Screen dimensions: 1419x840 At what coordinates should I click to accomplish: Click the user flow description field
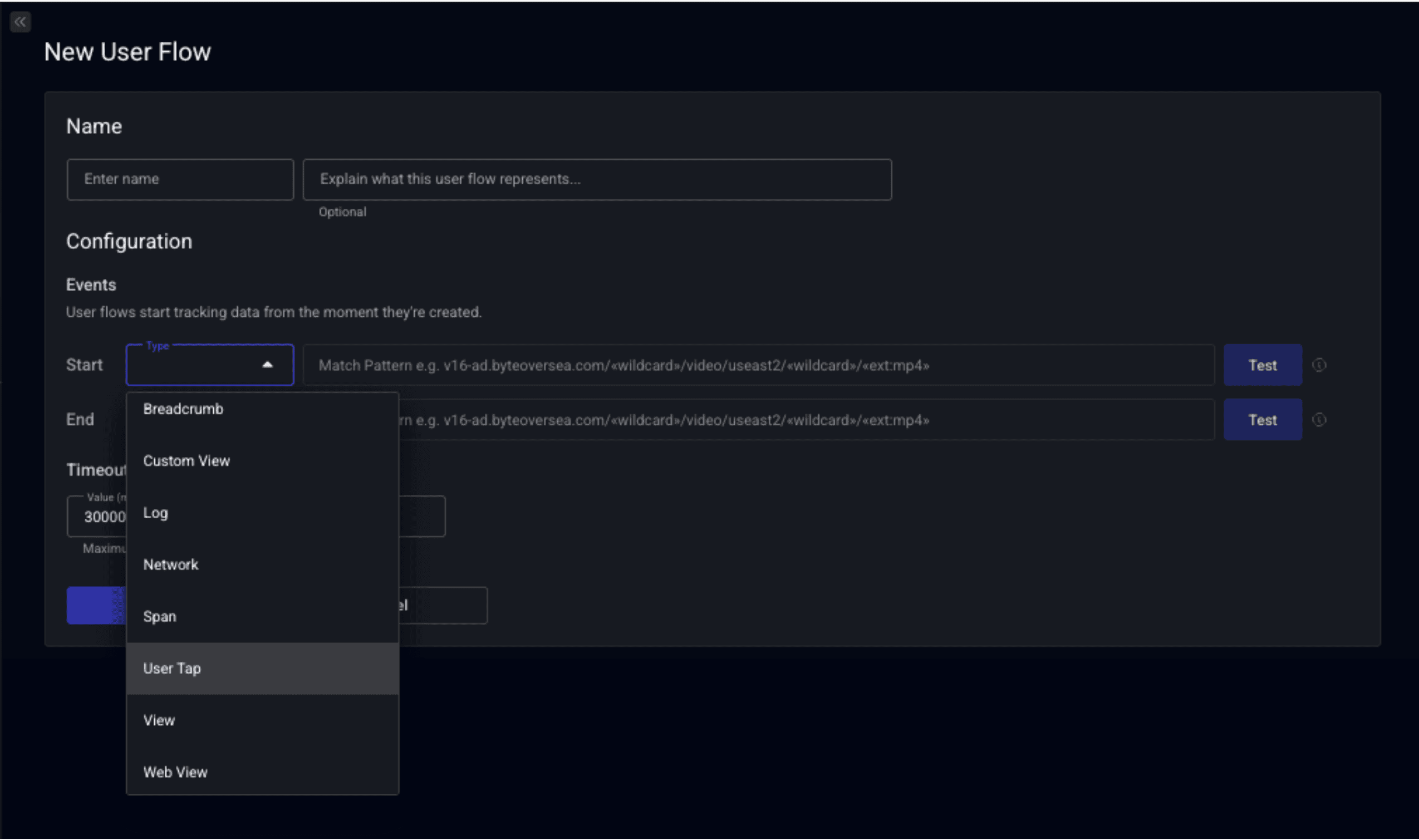point(597,179)
